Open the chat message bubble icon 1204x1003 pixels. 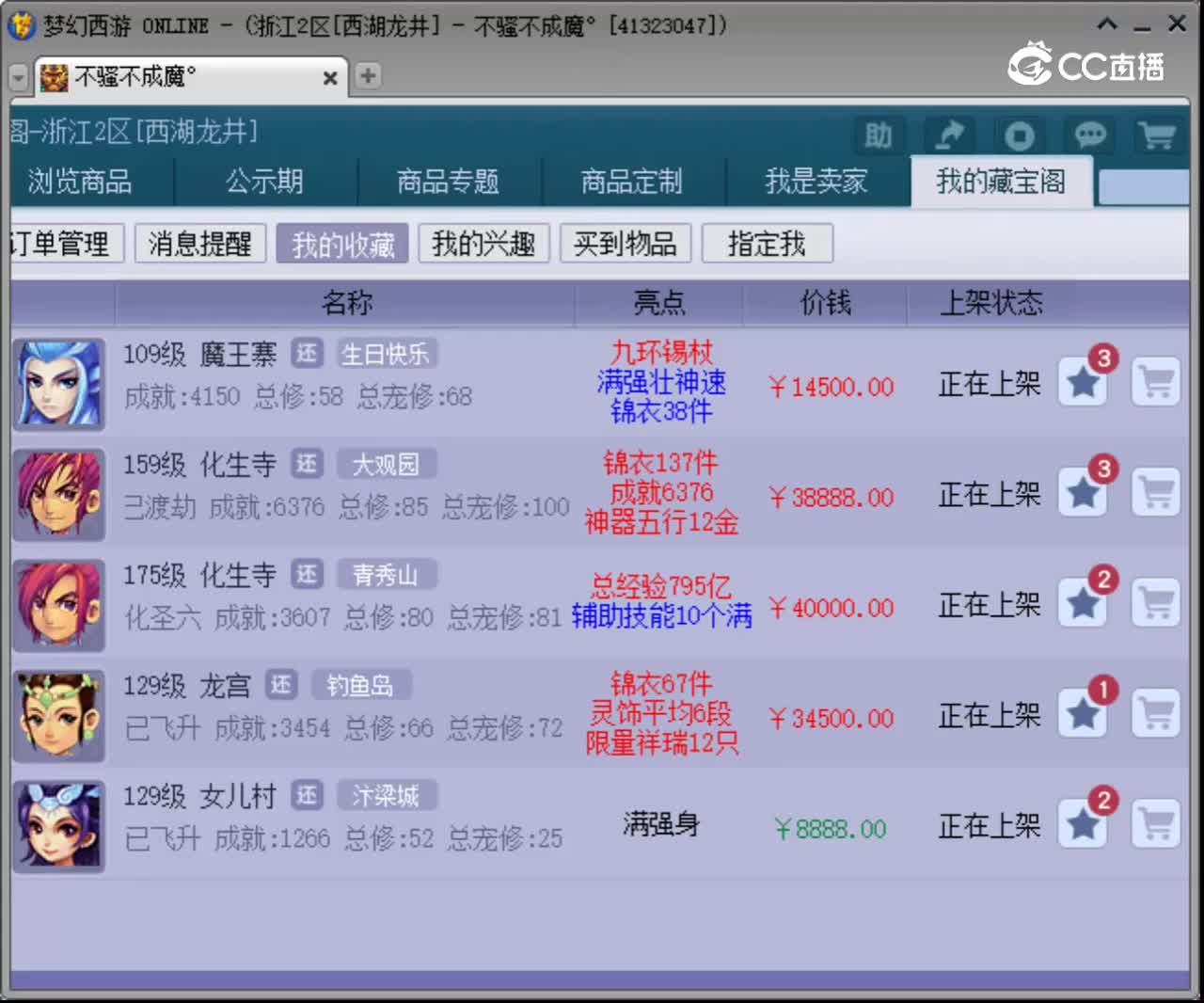(1089, 136)
